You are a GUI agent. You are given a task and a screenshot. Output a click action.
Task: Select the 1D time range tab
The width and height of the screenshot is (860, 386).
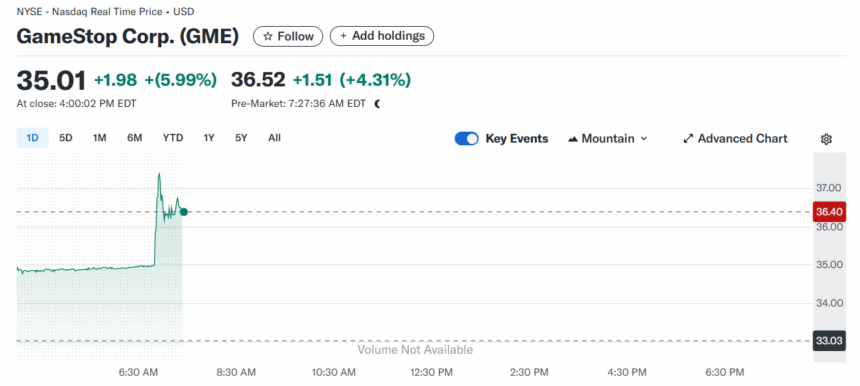point(32,138)
